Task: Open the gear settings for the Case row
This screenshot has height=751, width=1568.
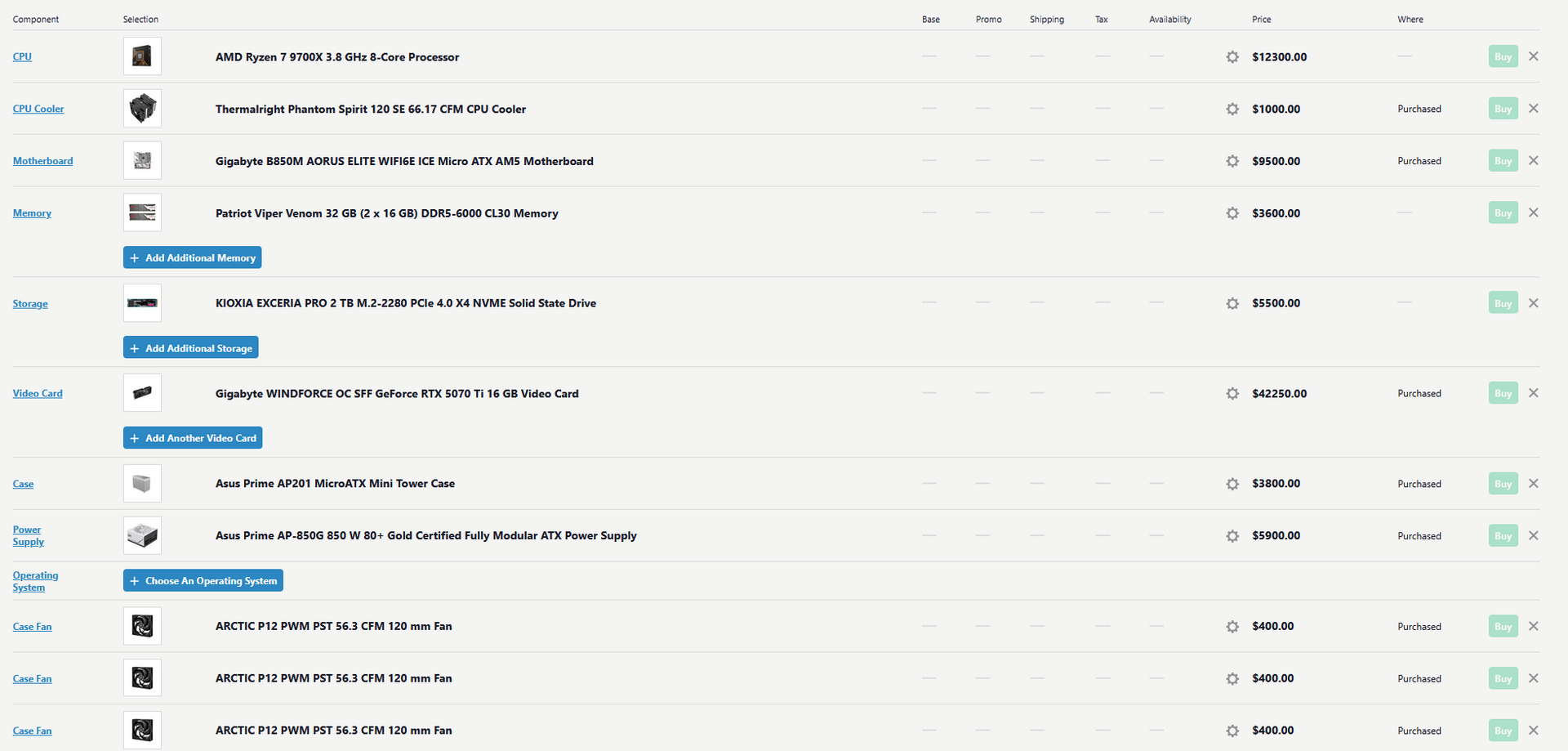Action: click(x=1232, y=484)
